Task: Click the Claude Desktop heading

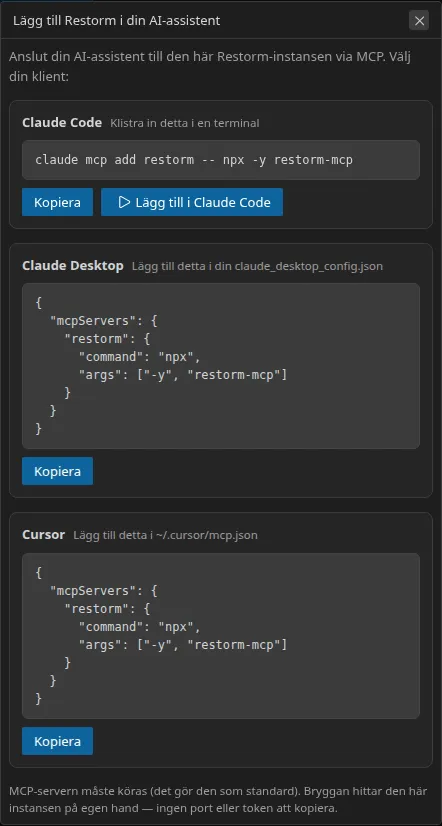Action: click(x=73, y=266)
